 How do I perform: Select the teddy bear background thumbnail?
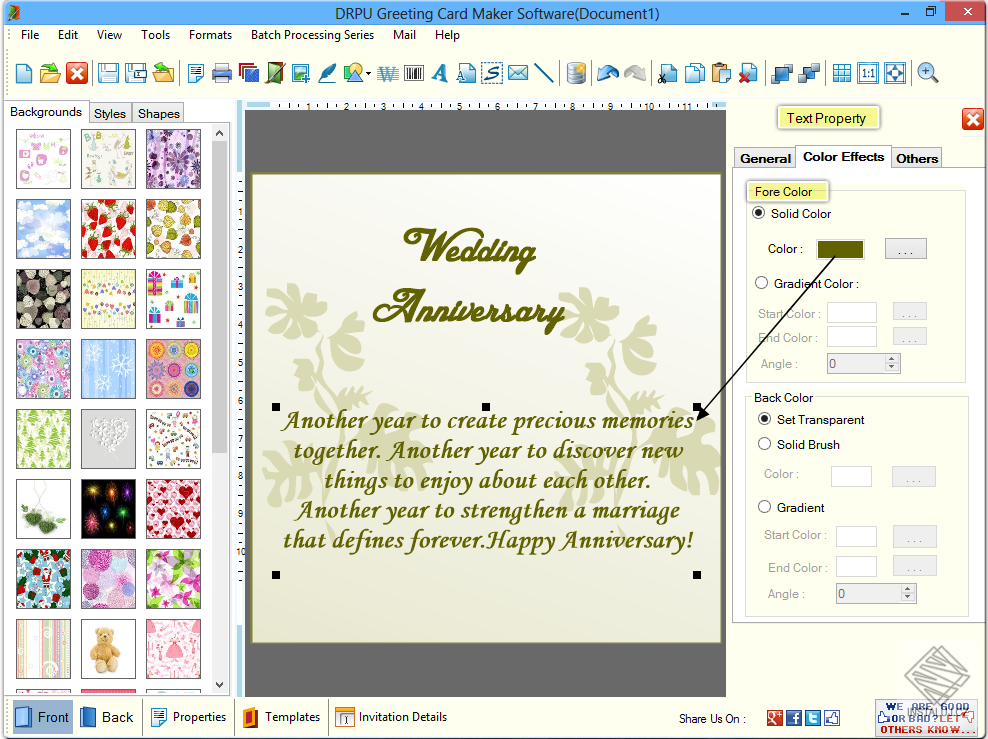coord(108,649)
